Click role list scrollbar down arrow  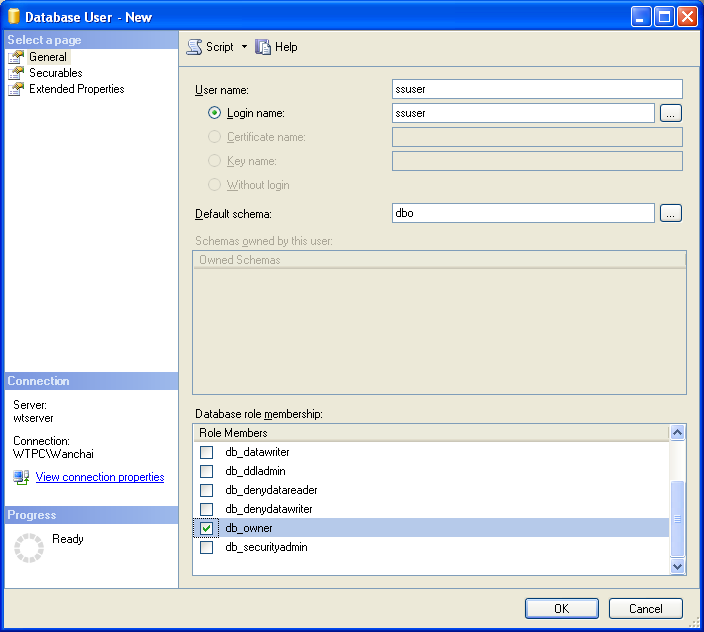[x=677, y=566]
